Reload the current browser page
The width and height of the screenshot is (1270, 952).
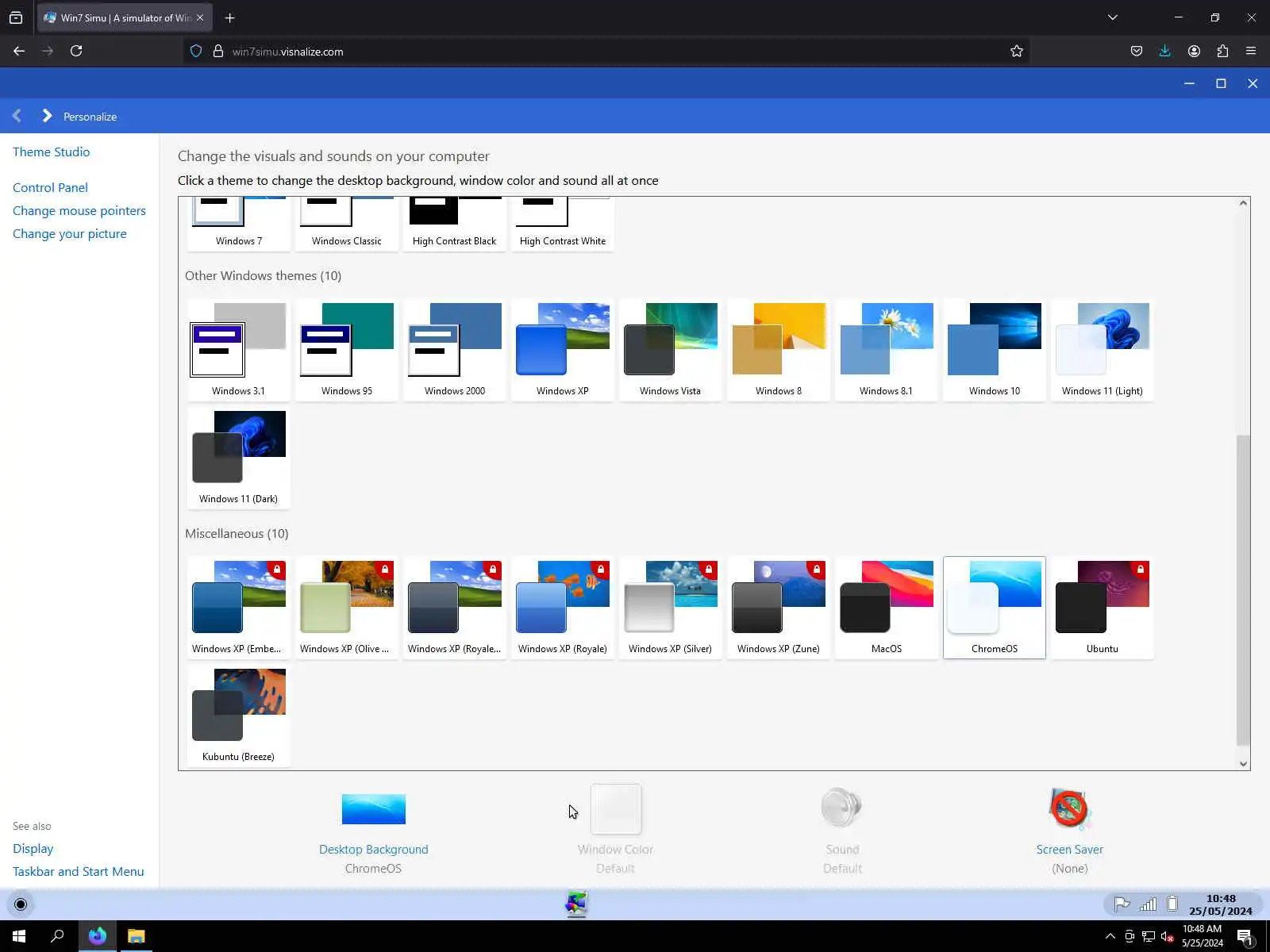(x=76, y=52)
